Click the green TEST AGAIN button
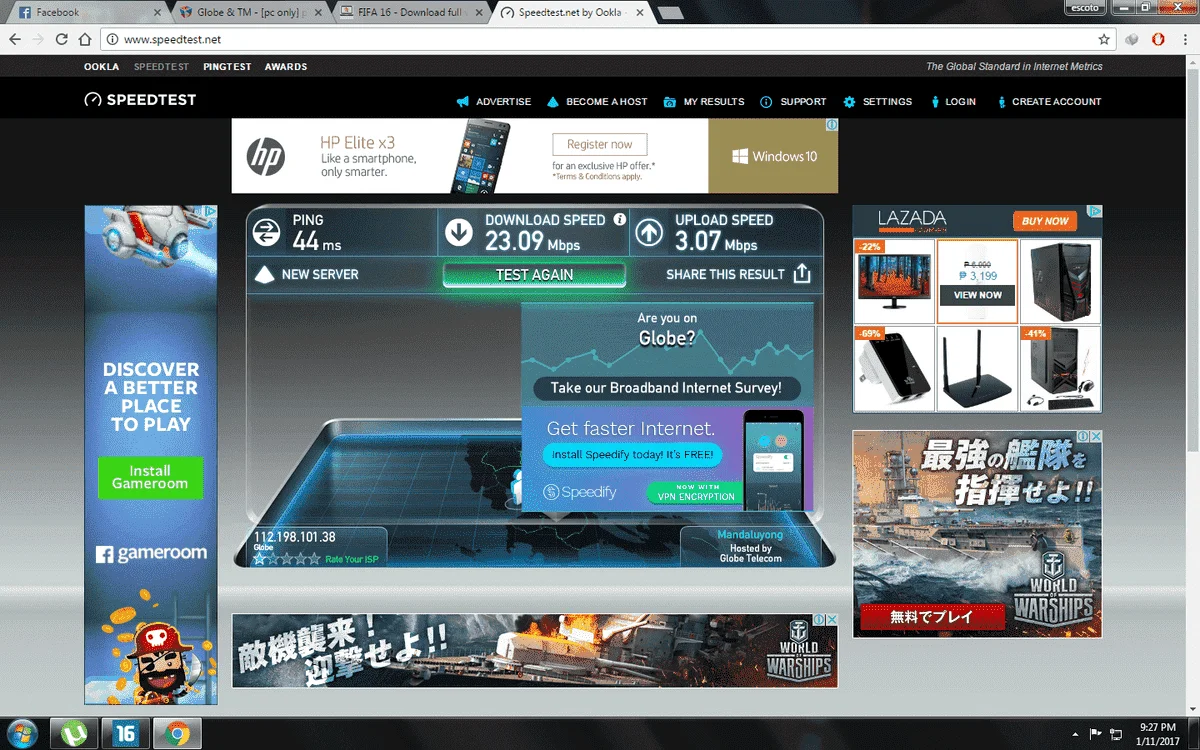1200x750 pixels. [534, 274]
